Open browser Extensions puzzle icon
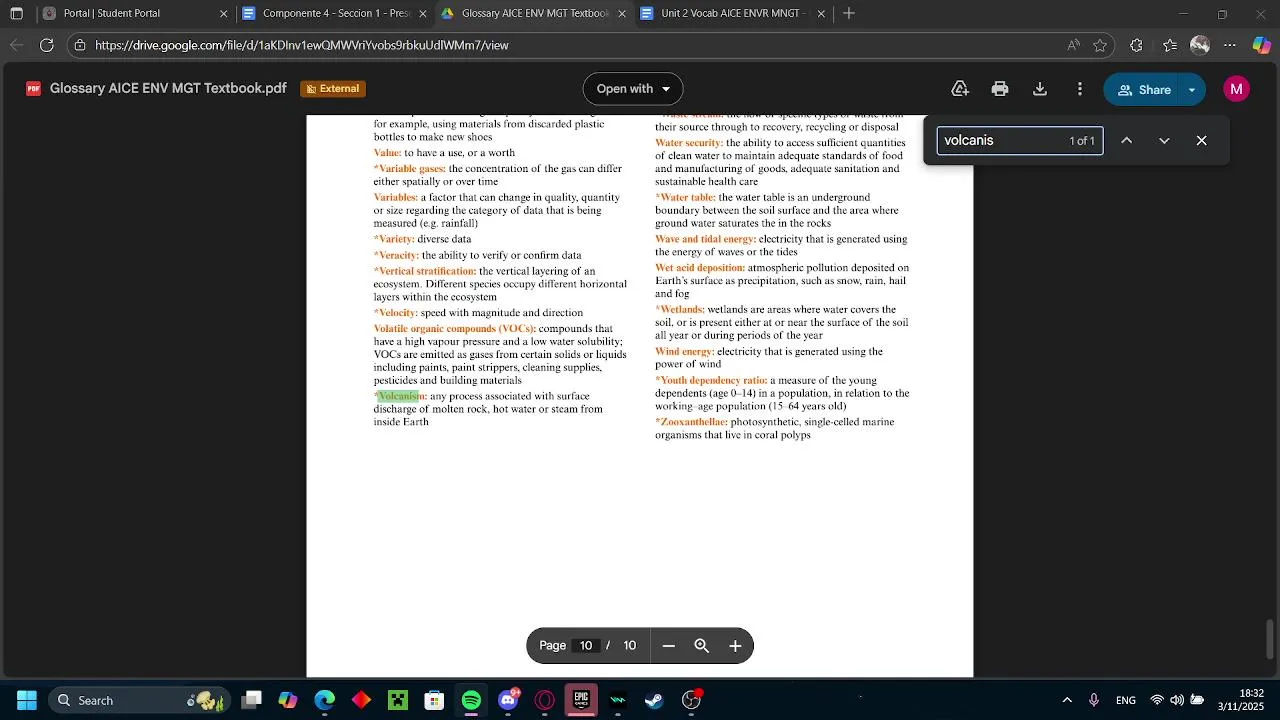Screen dimensions: 1280x720 1136,45
